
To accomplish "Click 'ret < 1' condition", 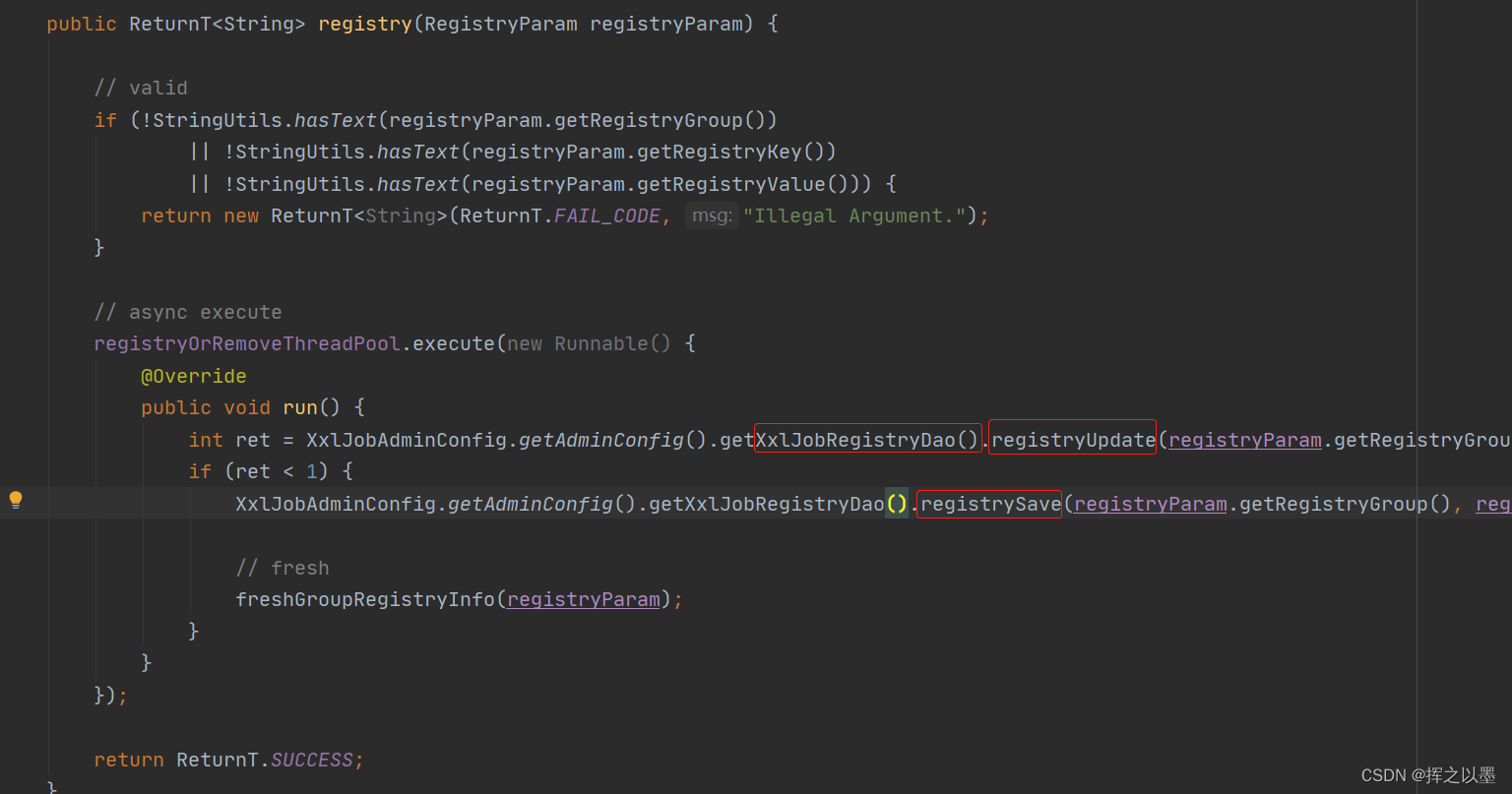I will (x=277, y=471).
